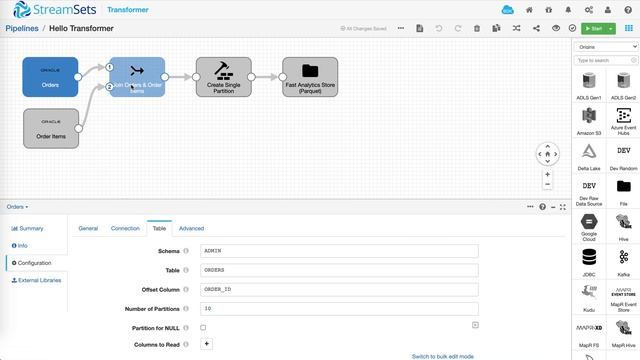Select the Orders Oracle origin stage
Viewport: 640px width, 360px height.
(x=50, y=77)
